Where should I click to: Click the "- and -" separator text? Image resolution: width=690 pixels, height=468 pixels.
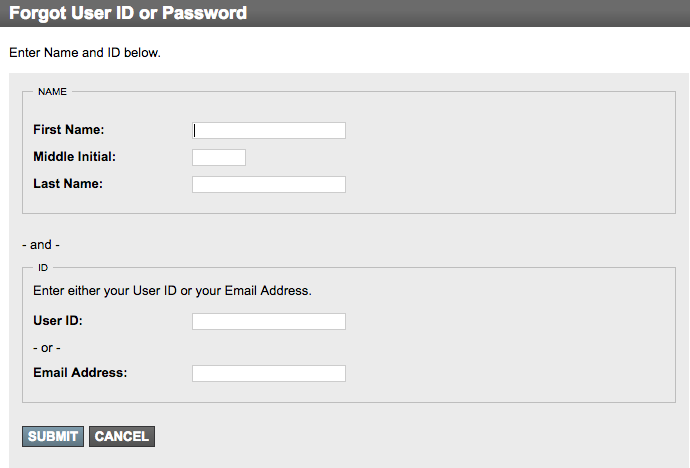coord(41,245)
